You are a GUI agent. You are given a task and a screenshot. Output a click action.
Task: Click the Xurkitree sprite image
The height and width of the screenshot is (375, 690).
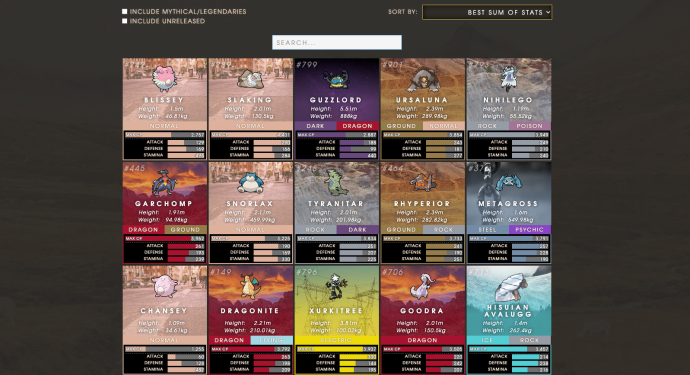coord(336,287)
